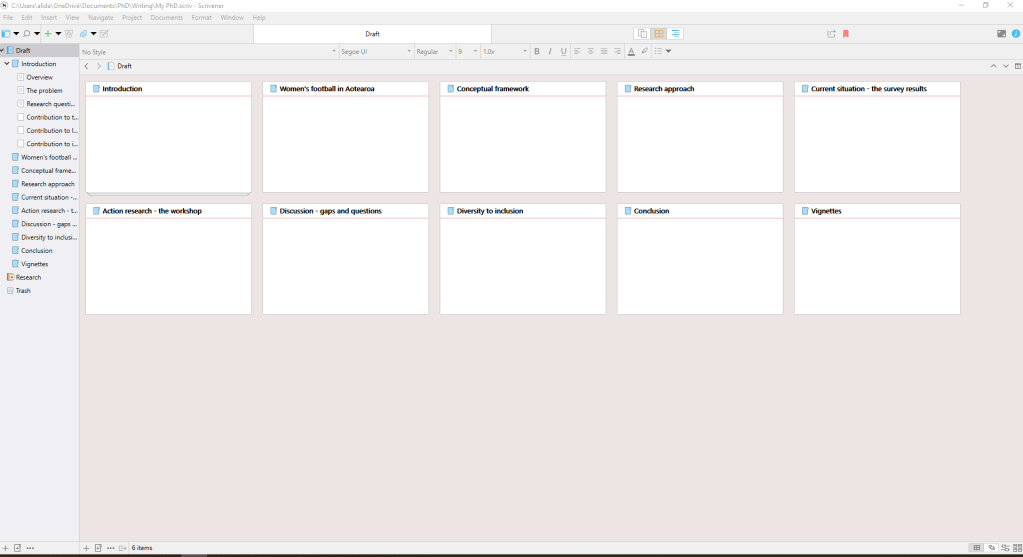Toggle underline formatting
Viewport: 1023px width, 557px height.
563,51
